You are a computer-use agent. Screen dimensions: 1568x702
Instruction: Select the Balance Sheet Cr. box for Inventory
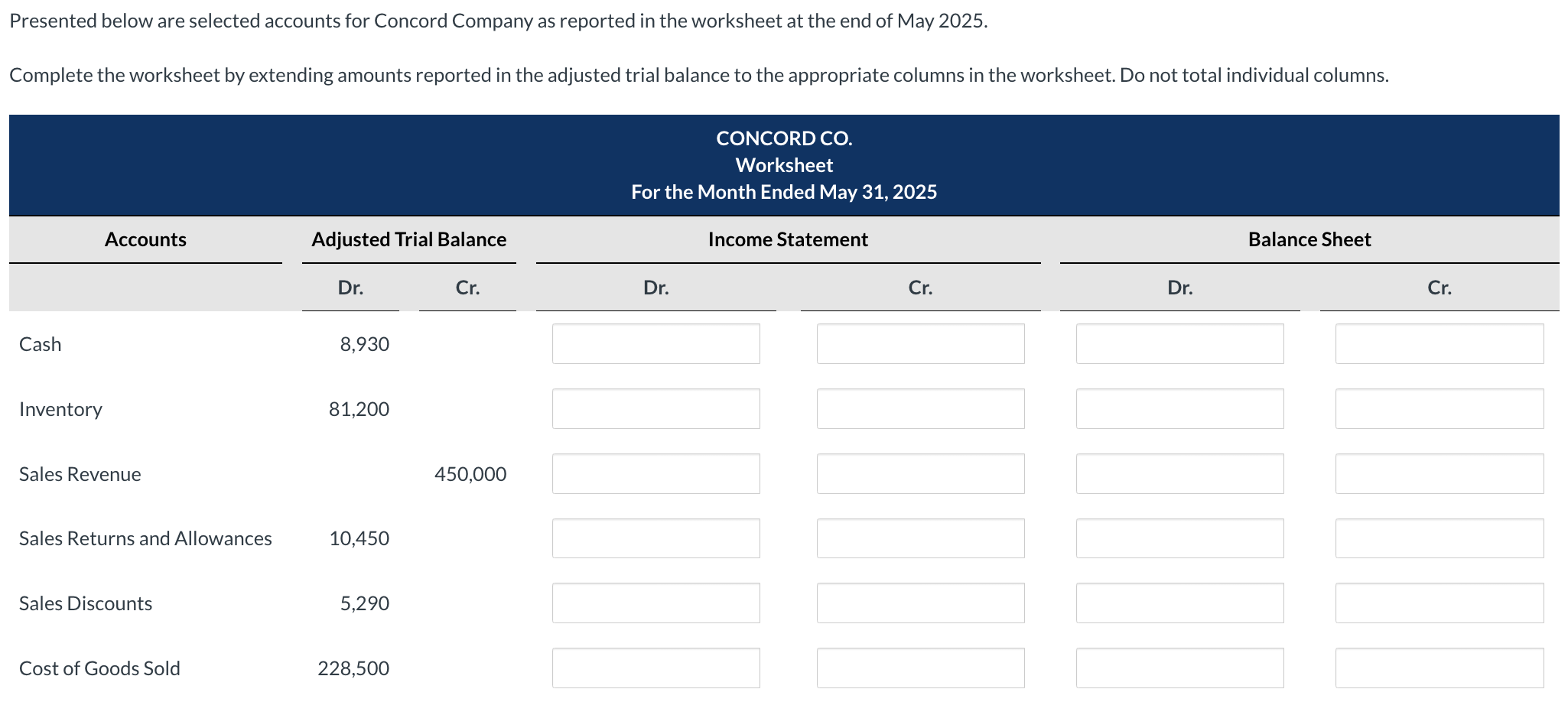pos(1439,408)
